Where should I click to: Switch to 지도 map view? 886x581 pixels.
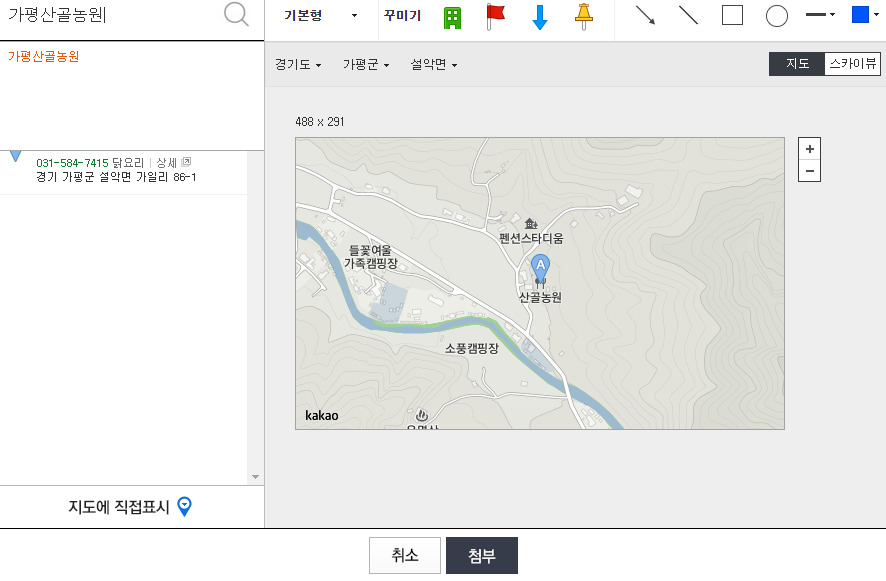click(x=797, y=64)
